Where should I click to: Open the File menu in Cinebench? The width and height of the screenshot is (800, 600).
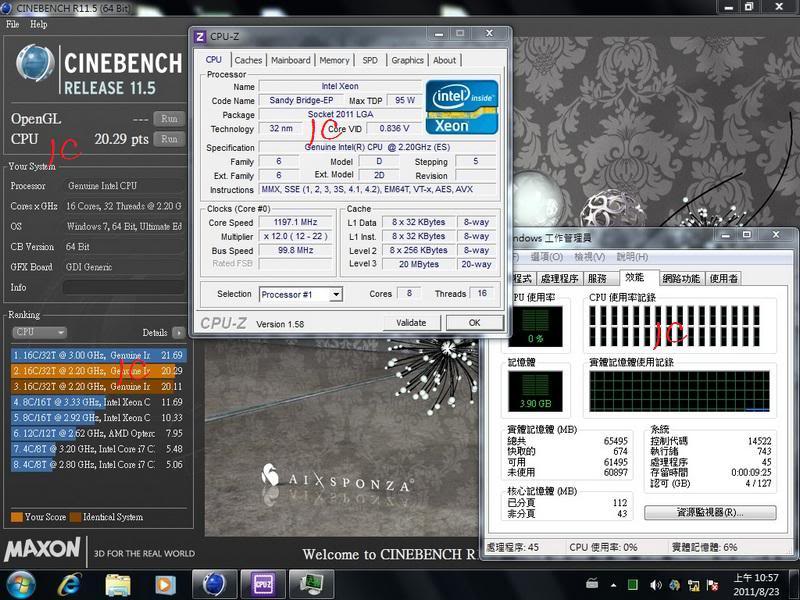(13, 24)
